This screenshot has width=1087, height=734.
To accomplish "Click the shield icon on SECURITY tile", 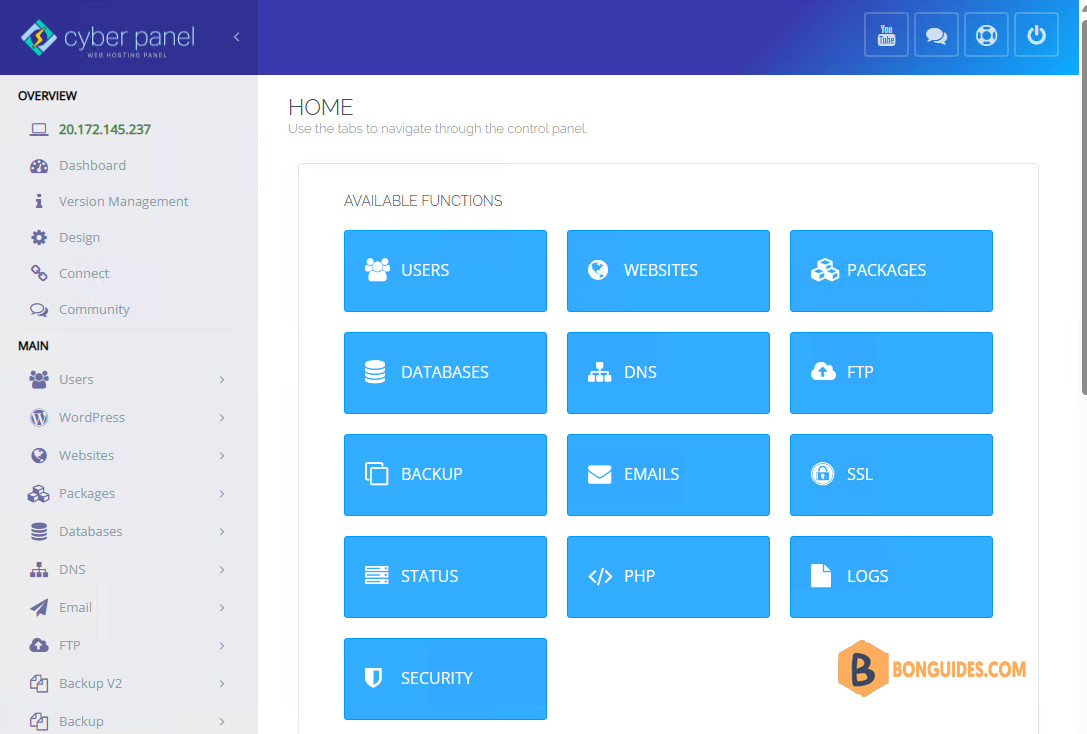I will (x=374, y=678).
